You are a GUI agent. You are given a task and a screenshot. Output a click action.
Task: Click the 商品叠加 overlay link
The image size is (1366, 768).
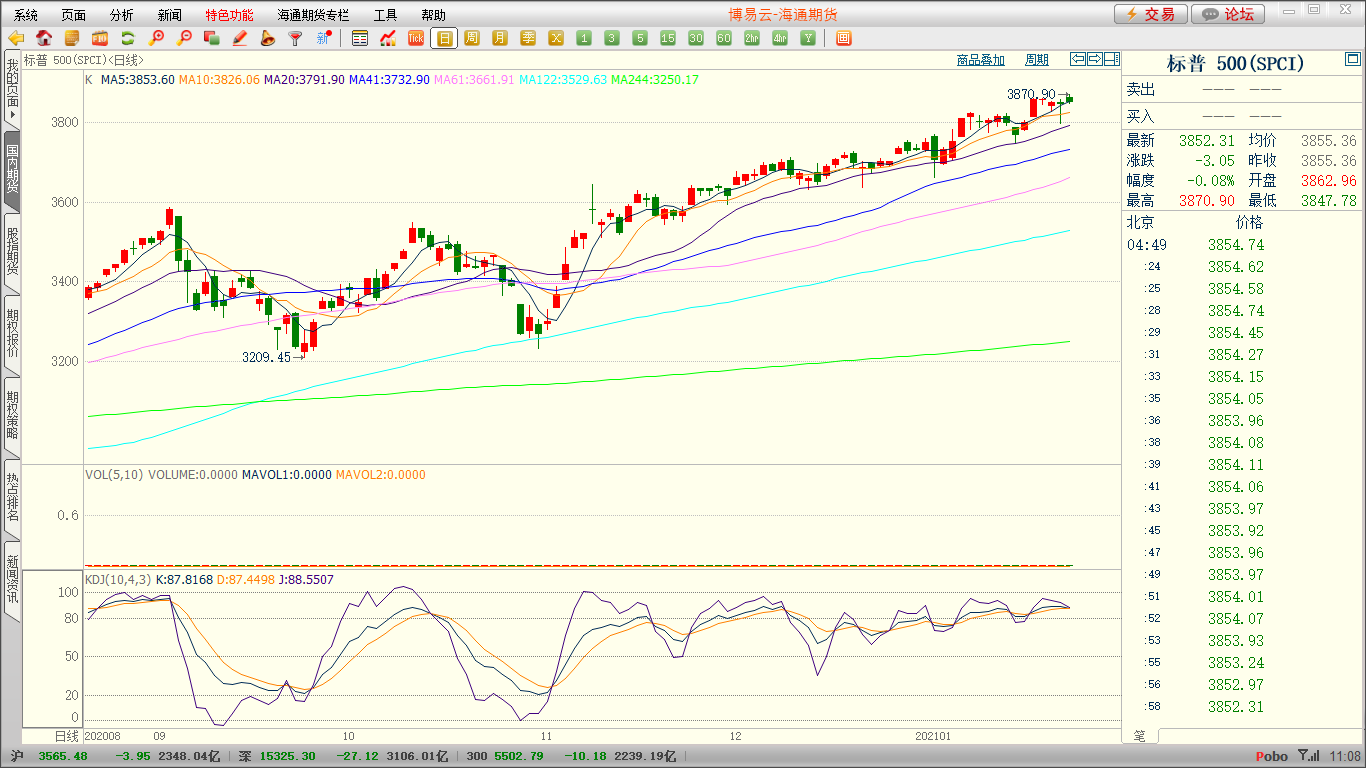980,60
